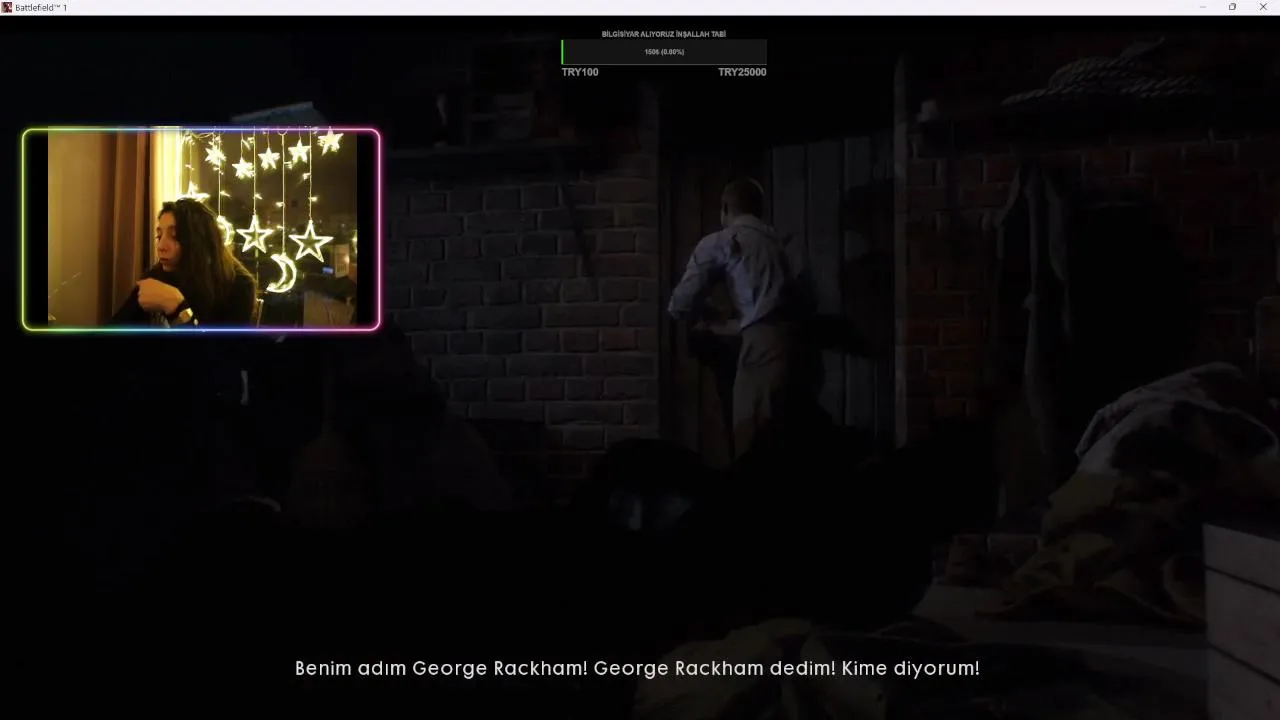This screenshot has width=1280, height=720.
Task: Click the 'Benim adım George Rackham' subtitle
Action: (637, 668)
